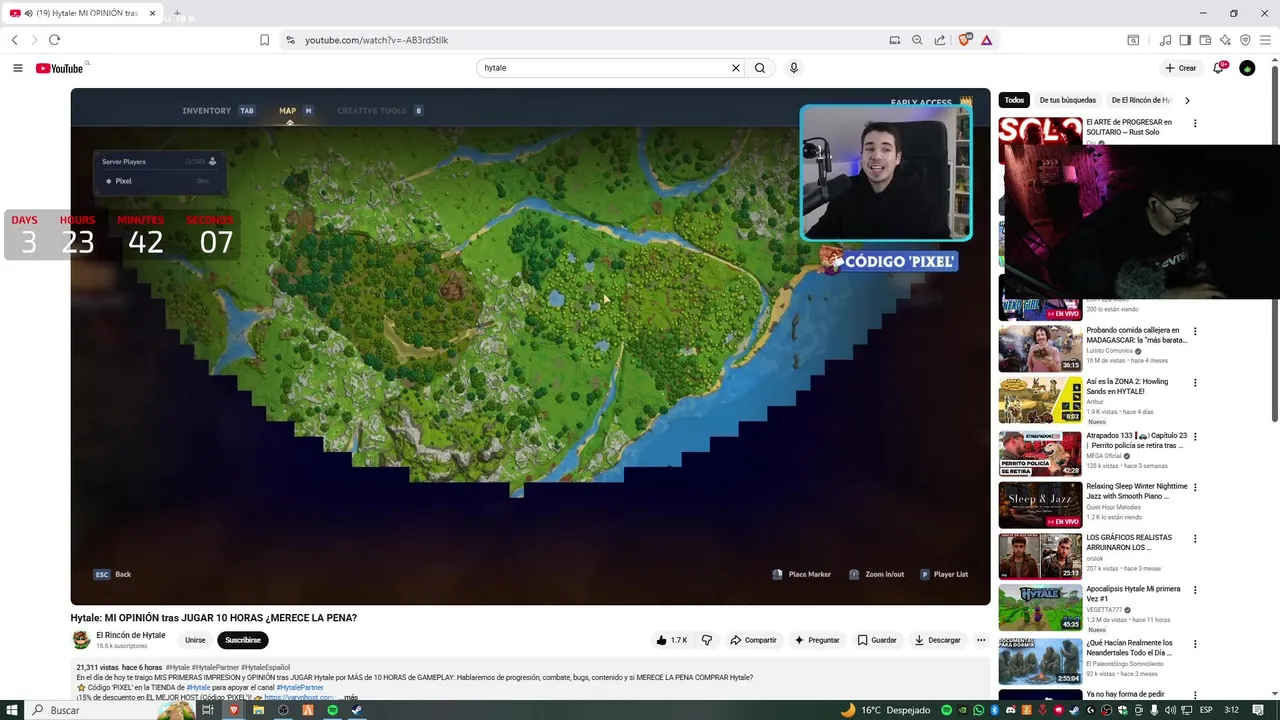
Task: Open the Relaxing Sleep Winter Nightime Jazz thumbnail
Action: click(1040, 505)
